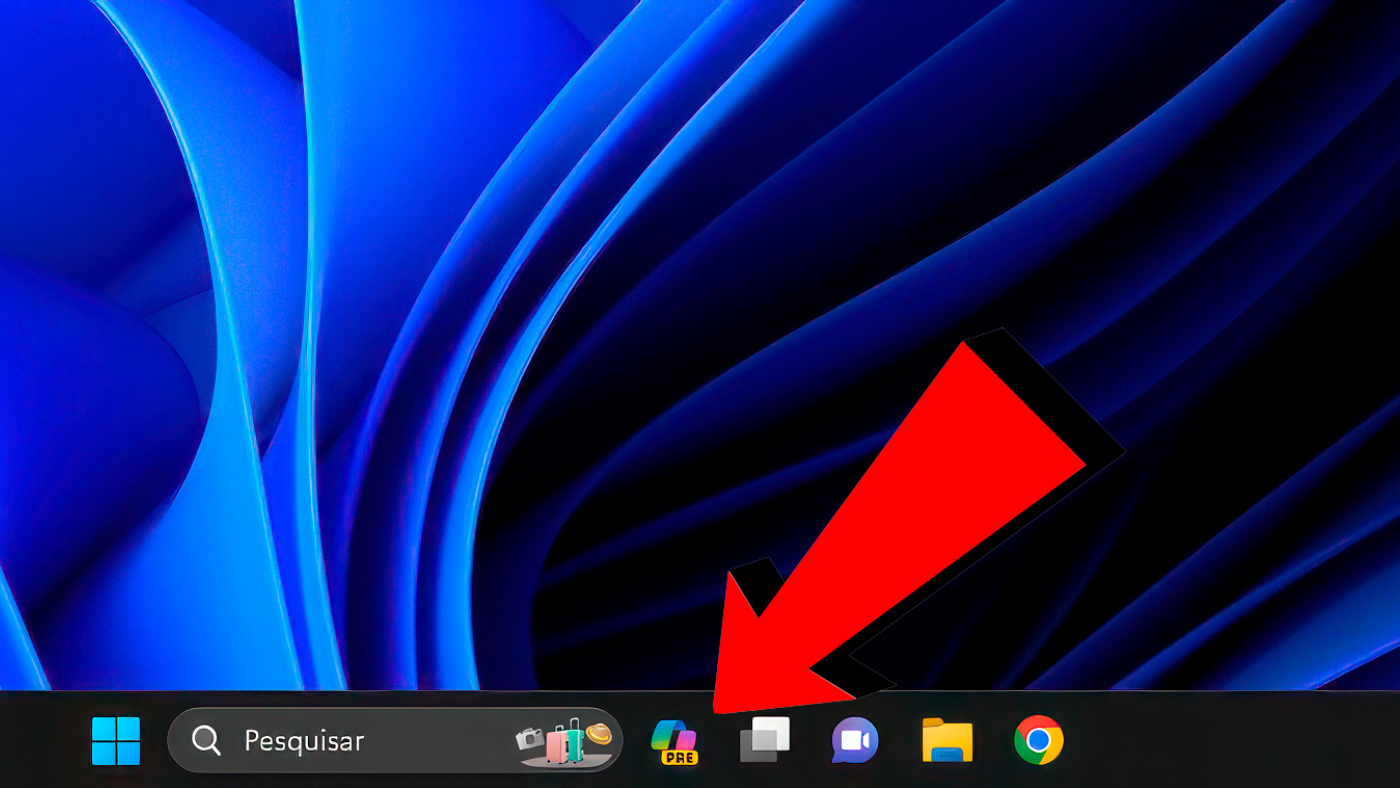
Task: Click the magnifying glass search icon
Action: 206,741
